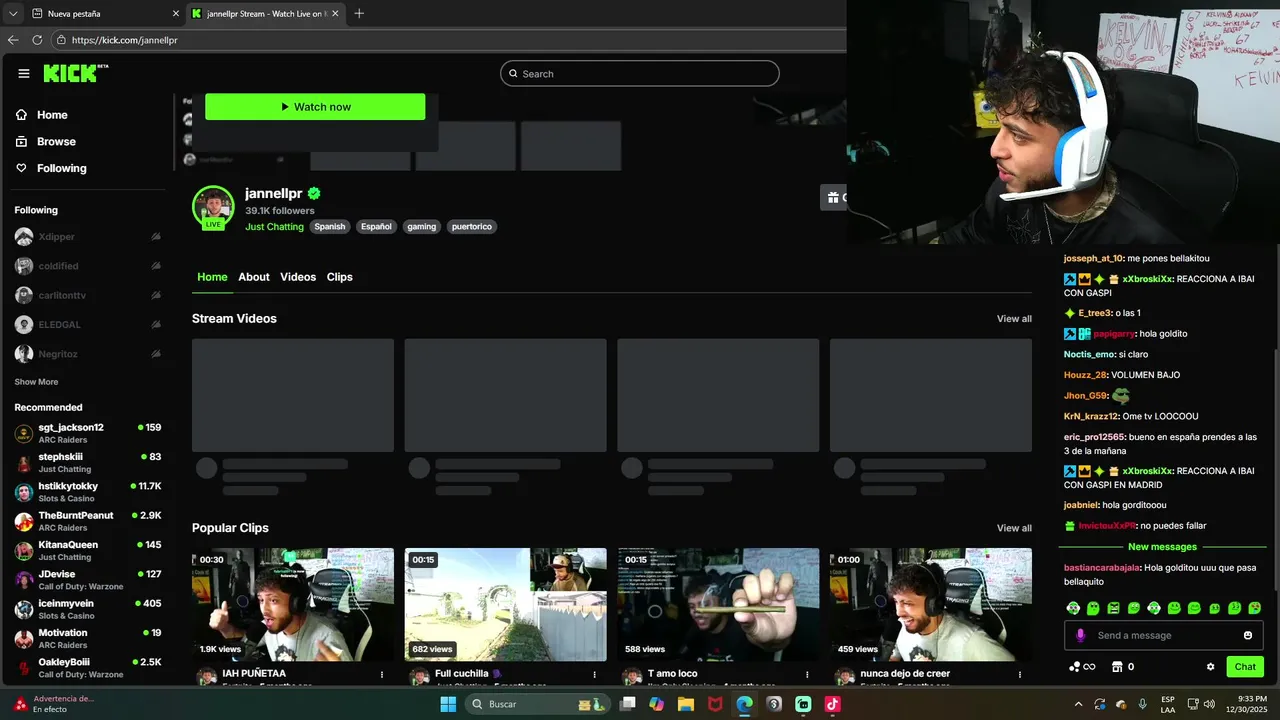Open Xdipper in the Following list
This screenshot has width=1280, height=720.
(x=88, y=237)
